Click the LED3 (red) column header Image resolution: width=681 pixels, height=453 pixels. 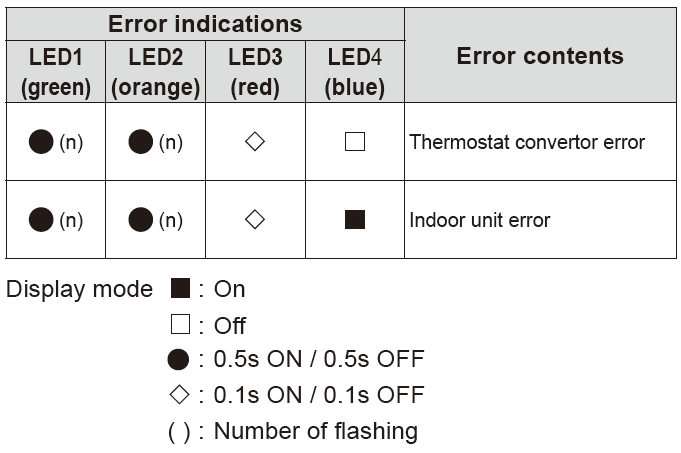click(255, 72)
